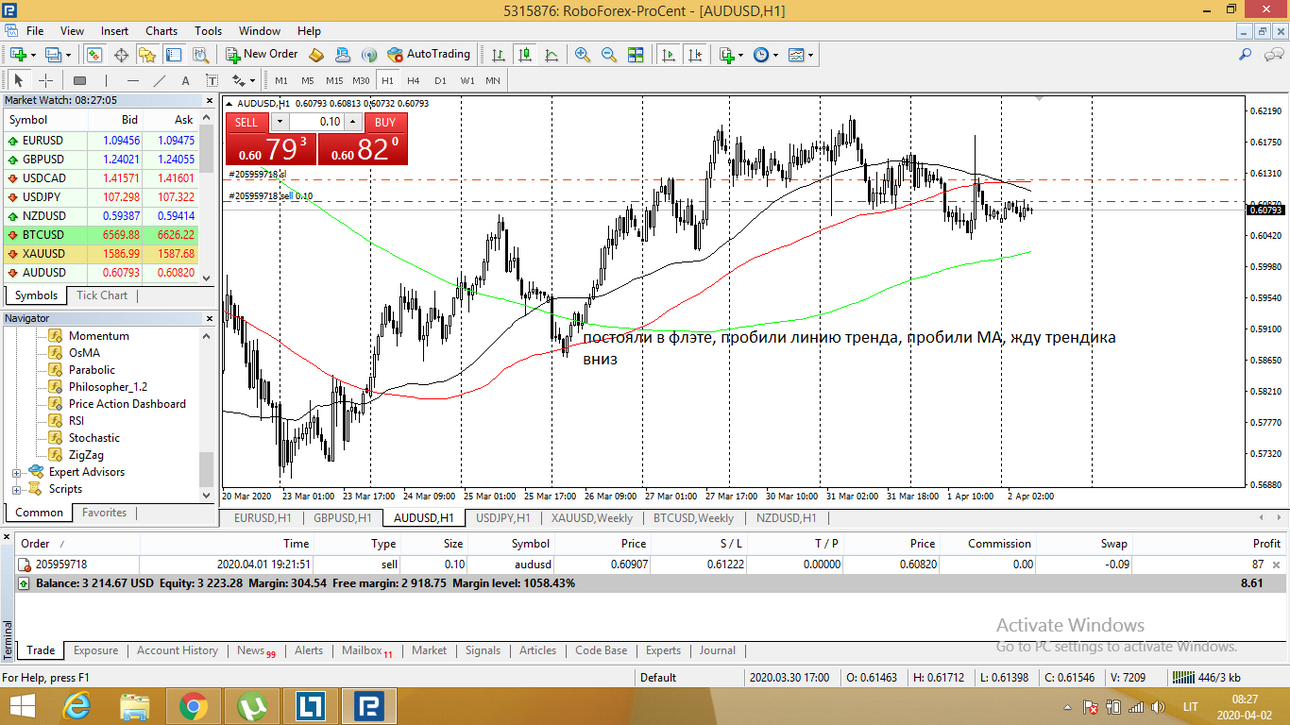Image resolution: width=1290 pixels, height=725 pixels.
Task: Switch chart to candlesticks mode
Action: [x=526, y=54]
